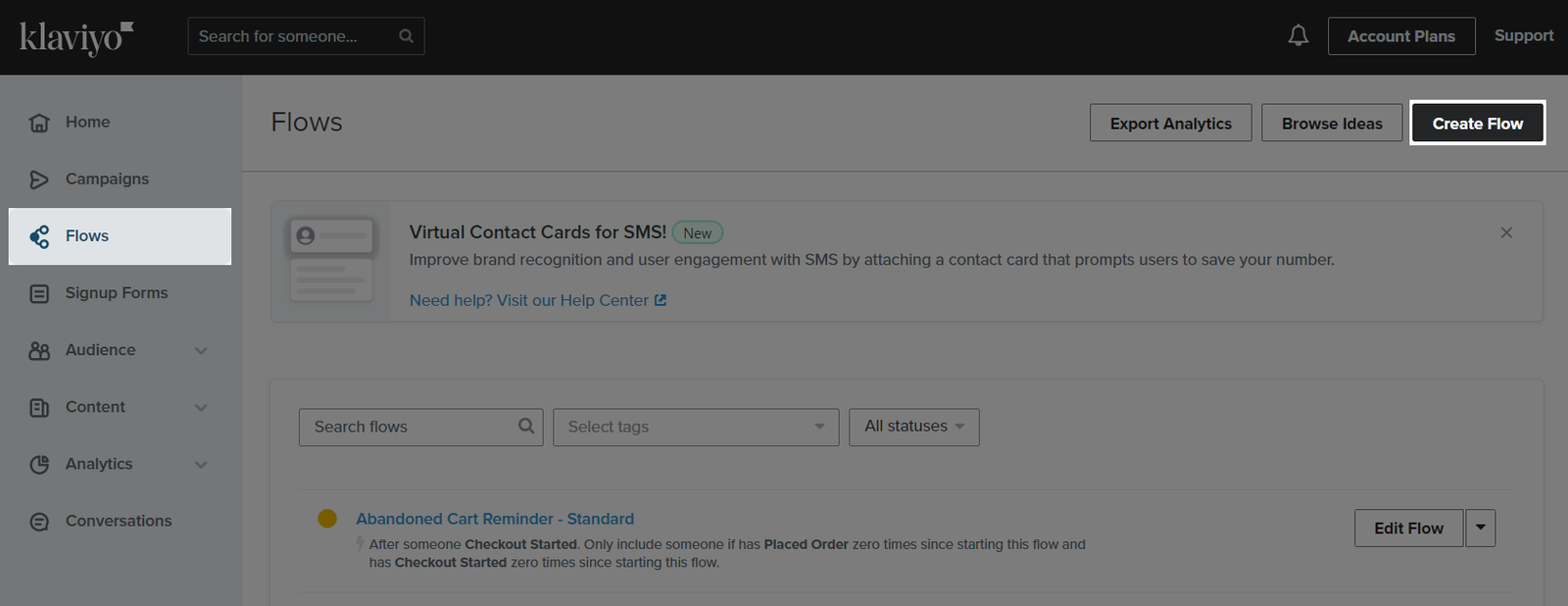
Task: Expand the Content sidebar menu
Action: pos(201,408)
